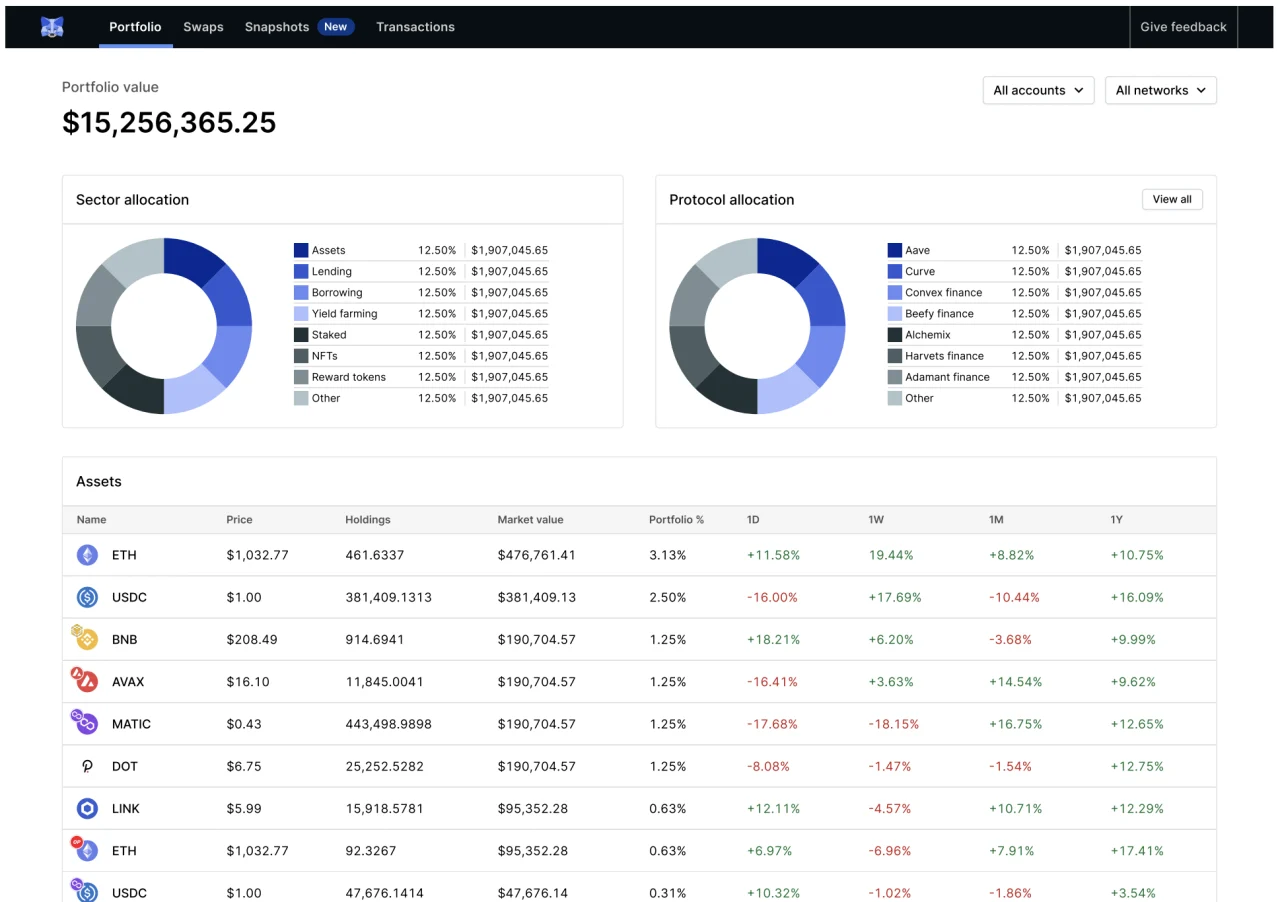This screenshot has width=1280, height=902.
Task: Click the MetaMask fox logo
Action: point(52,27)
